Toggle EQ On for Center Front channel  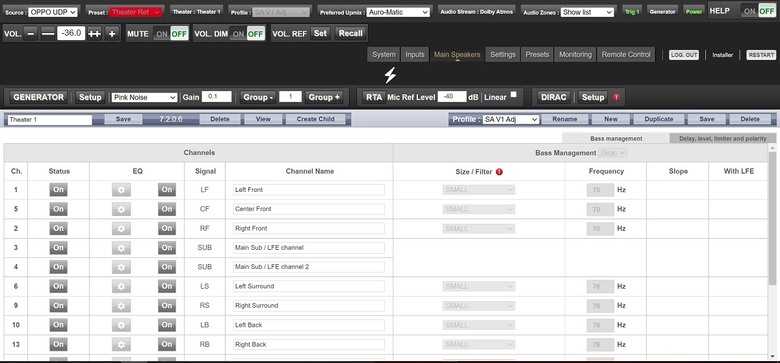(x=167, y=209)
